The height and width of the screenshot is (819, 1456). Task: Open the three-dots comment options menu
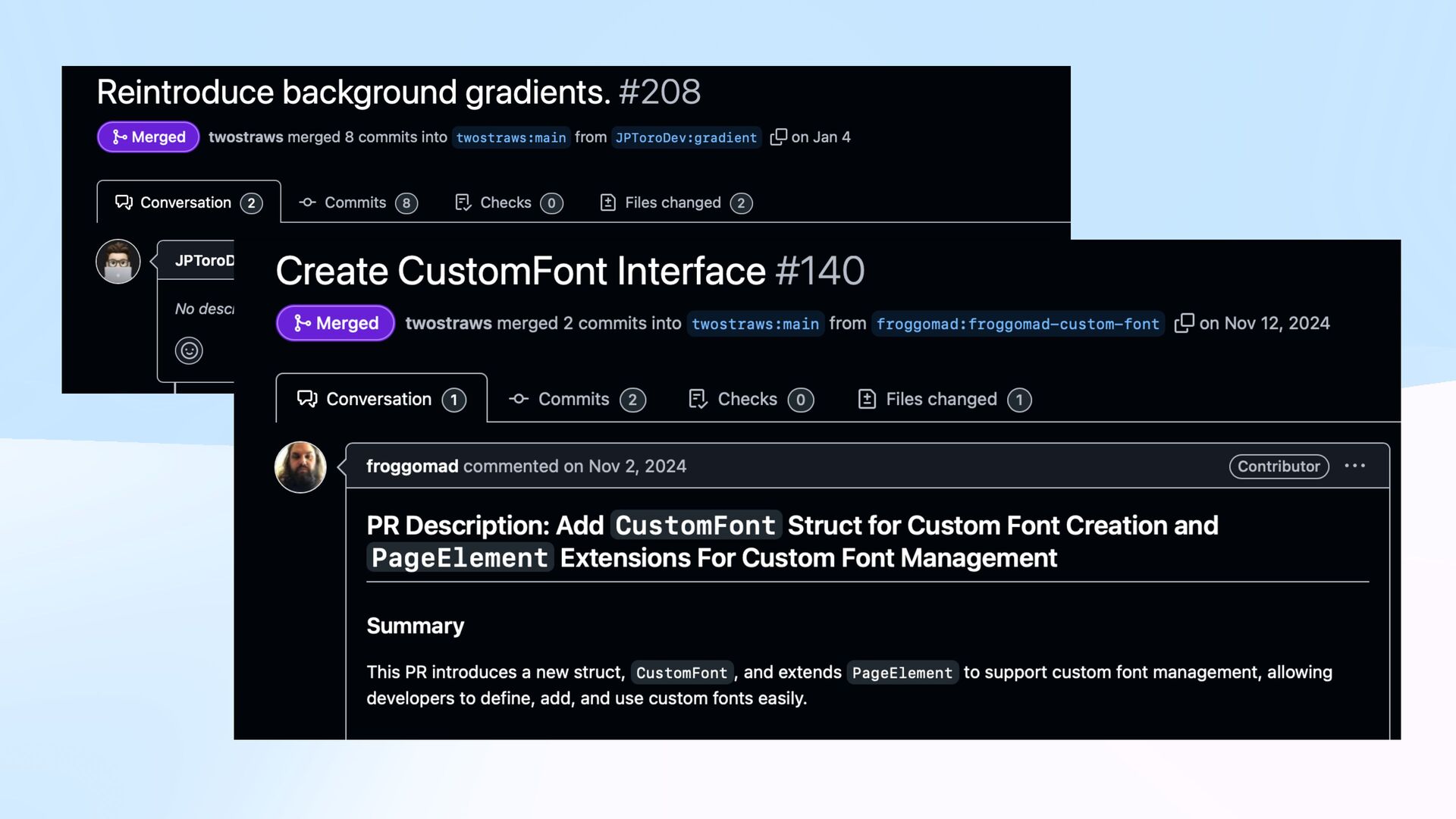point(1354,466)
